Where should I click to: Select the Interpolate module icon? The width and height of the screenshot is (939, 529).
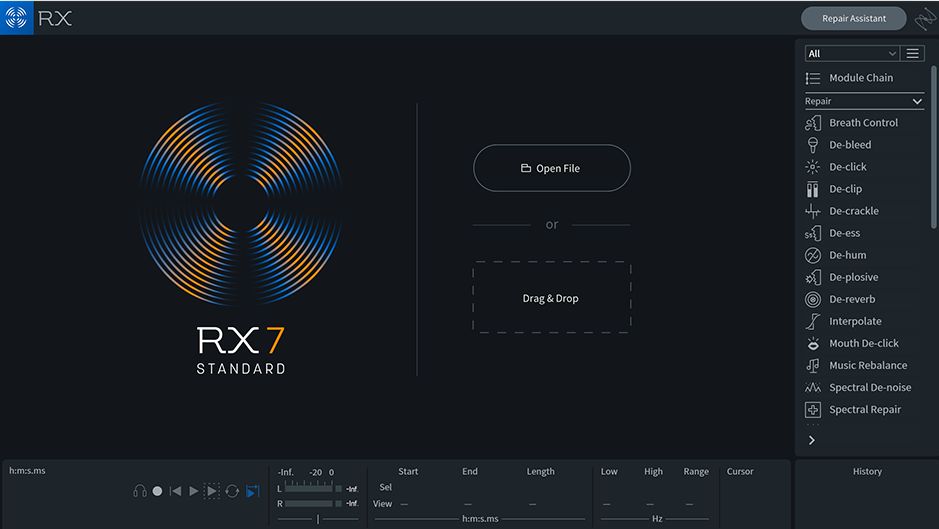(x=813, y=321)
